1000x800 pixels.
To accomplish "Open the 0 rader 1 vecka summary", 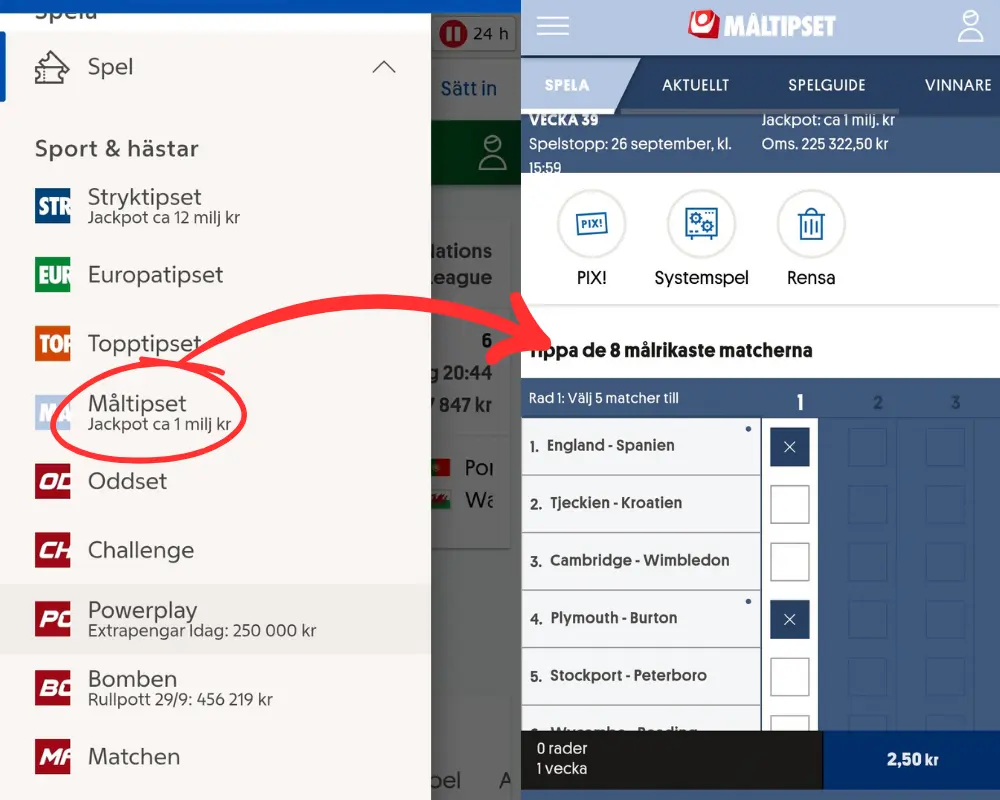I will [672, 760].
